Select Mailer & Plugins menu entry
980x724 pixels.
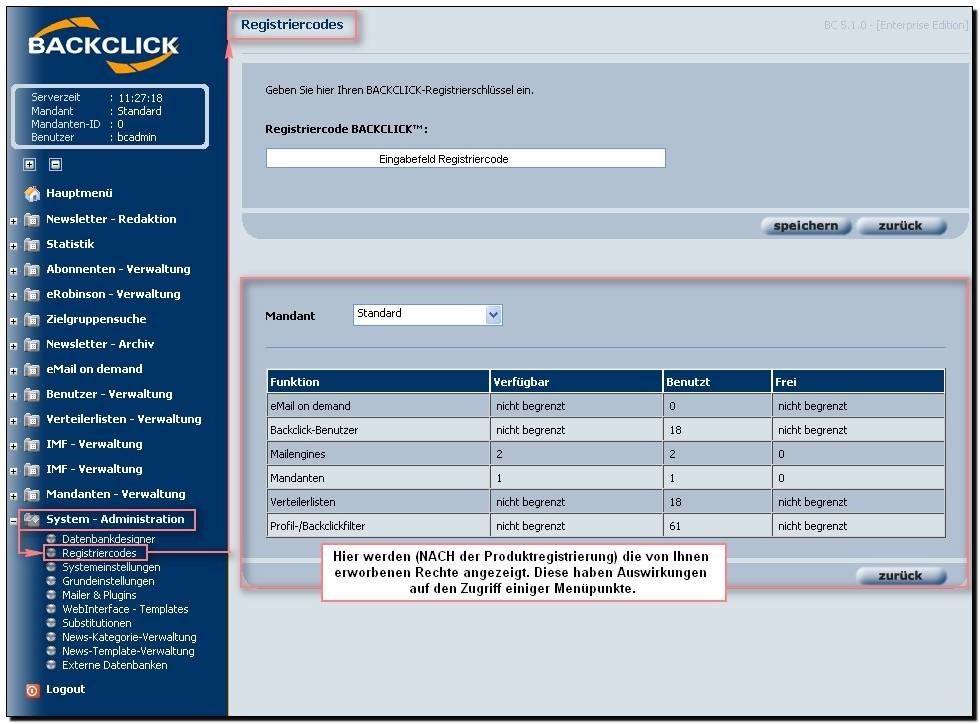(99, 595)
